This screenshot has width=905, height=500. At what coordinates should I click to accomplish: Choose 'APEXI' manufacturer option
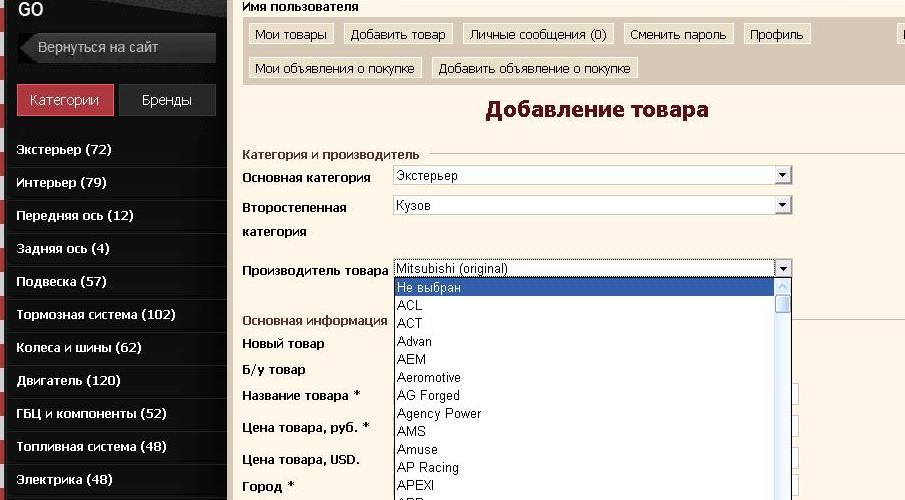584,485
